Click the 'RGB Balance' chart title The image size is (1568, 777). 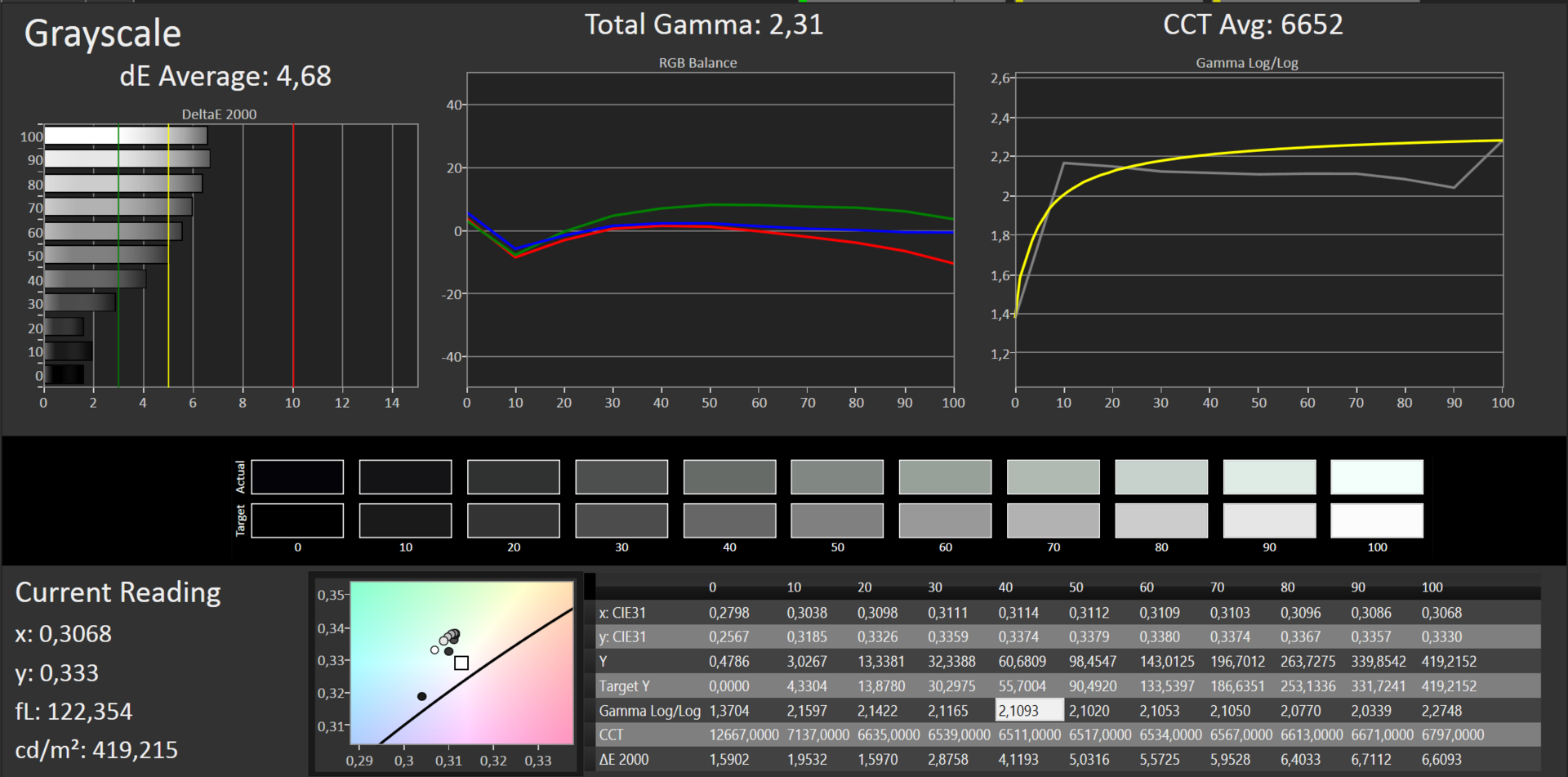698,63
